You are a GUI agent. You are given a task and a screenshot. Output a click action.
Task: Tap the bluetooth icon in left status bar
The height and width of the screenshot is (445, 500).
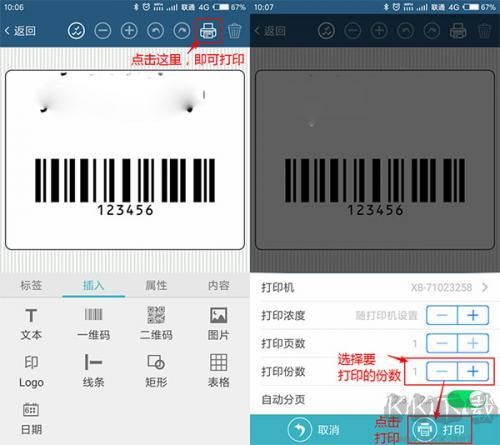click(136, 7)
